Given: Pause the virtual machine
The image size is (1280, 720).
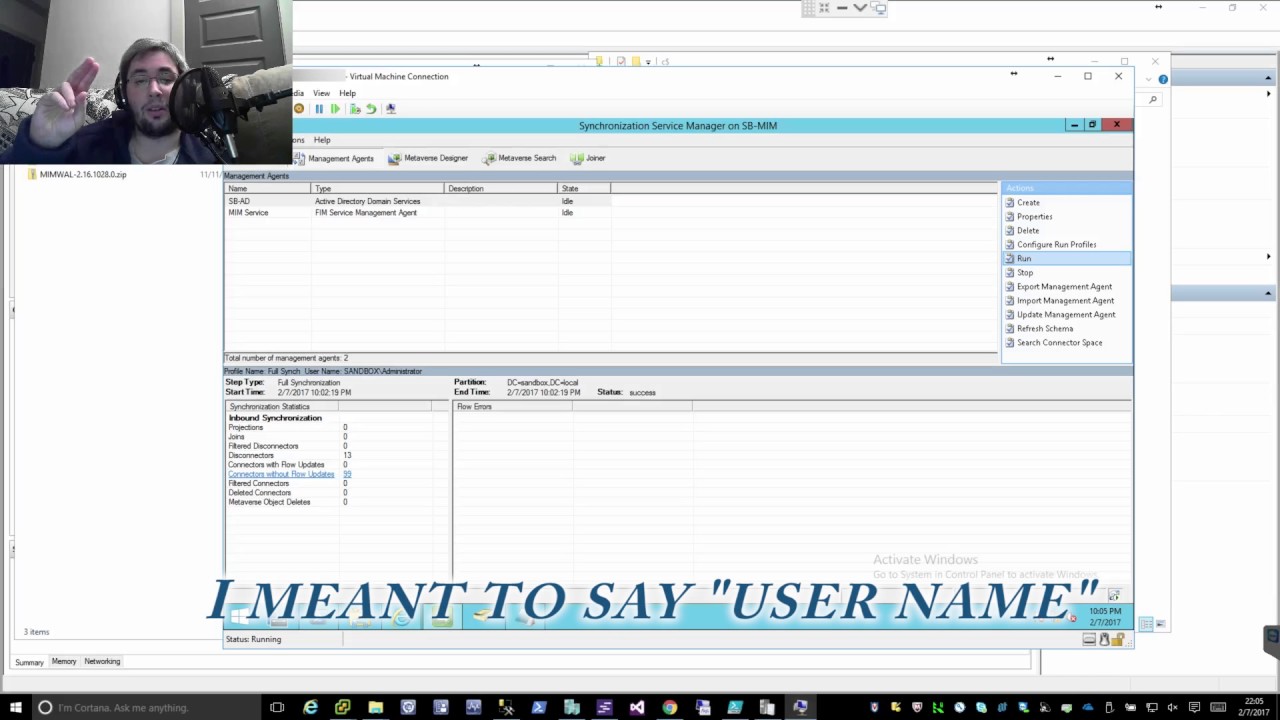Looking at the screenshot, I should [x=319, y=109].
